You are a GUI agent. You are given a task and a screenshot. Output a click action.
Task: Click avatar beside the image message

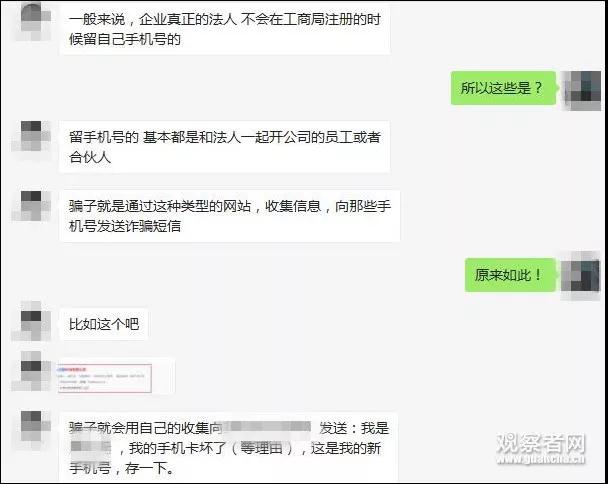pos(31,371)
